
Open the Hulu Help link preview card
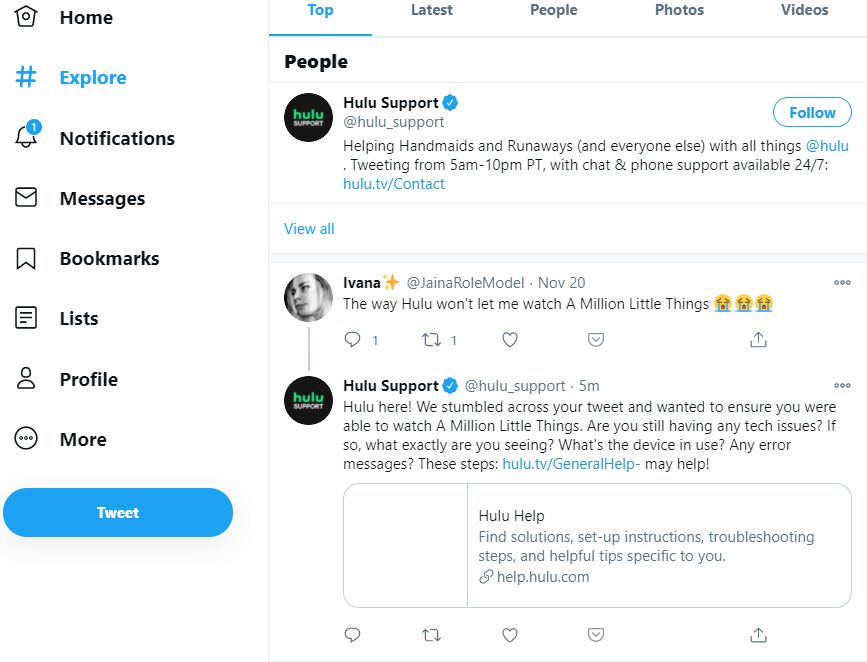(597, 546)
